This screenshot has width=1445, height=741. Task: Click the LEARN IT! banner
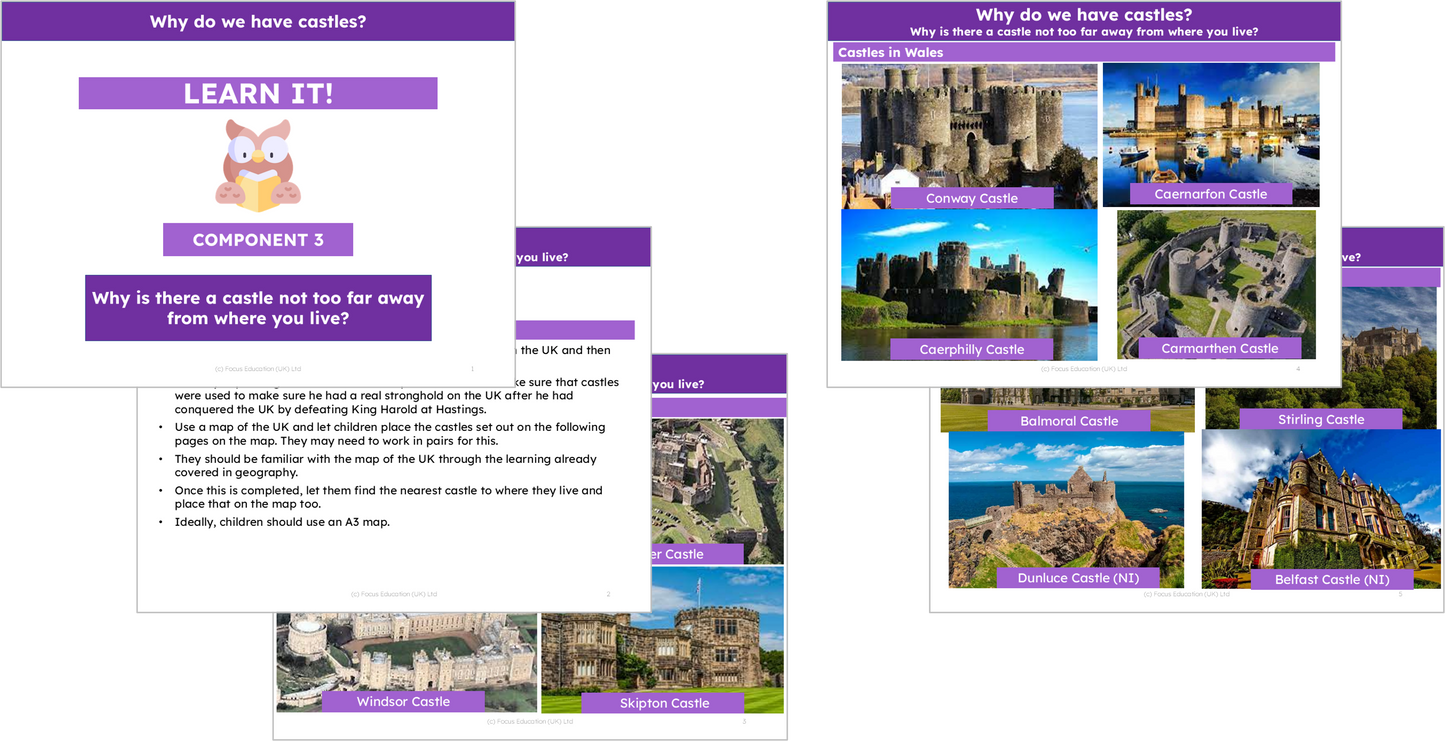(258, 94)
